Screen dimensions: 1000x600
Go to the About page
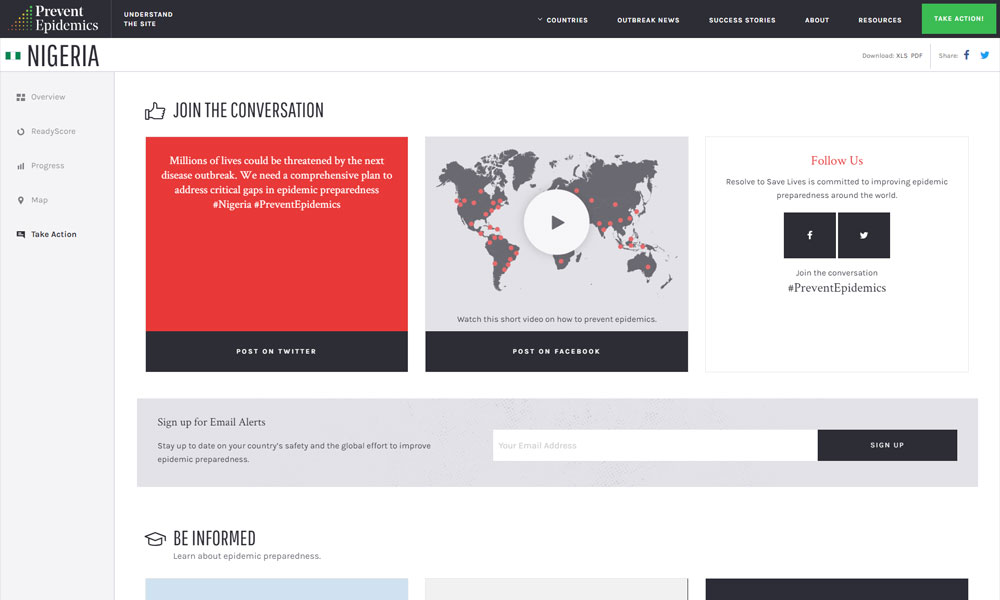pyautogui.click(x=817, y=20)
